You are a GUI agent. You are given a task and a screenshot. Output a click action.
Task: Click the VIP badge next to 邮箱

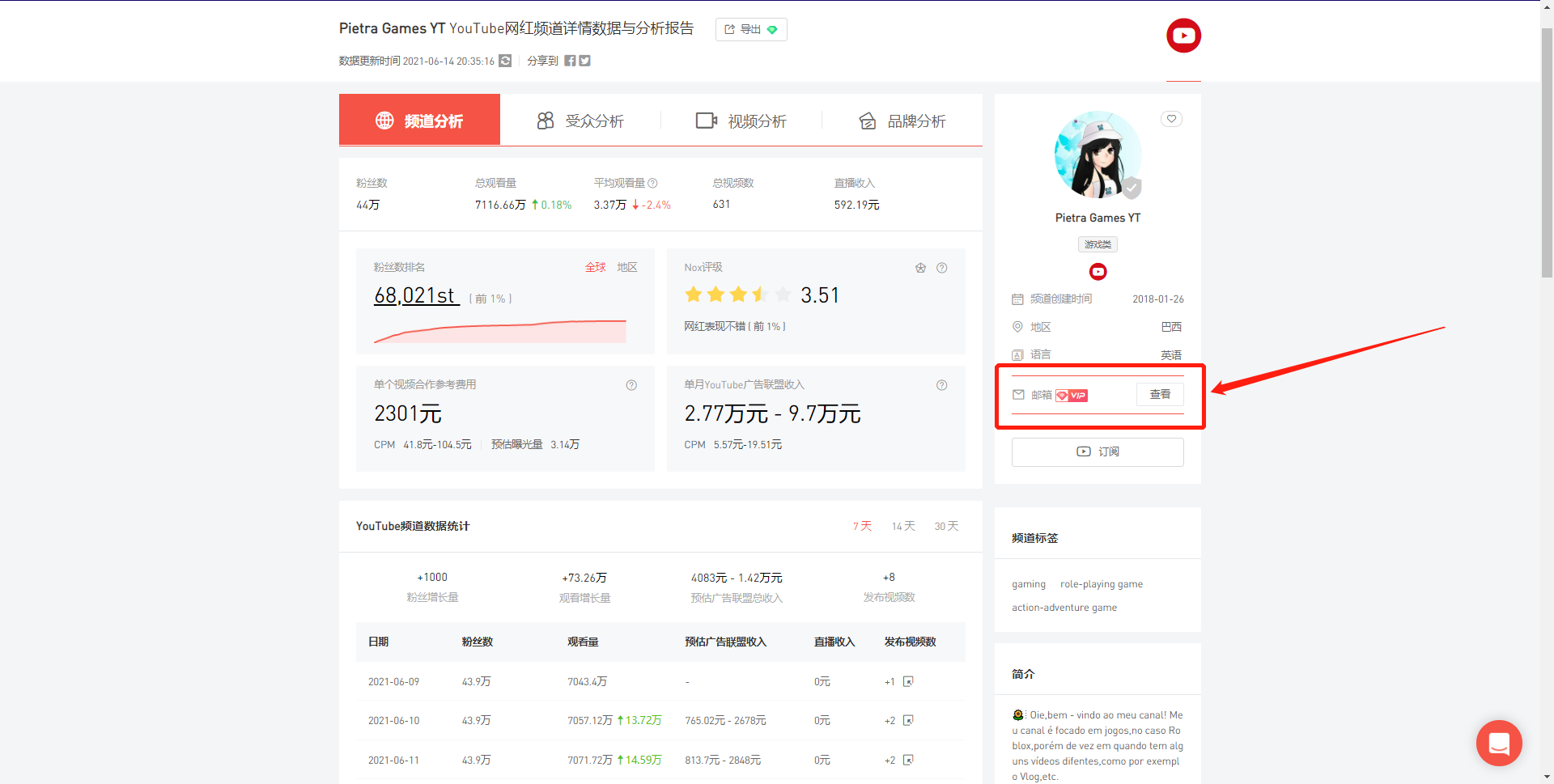pos(1072,396)
